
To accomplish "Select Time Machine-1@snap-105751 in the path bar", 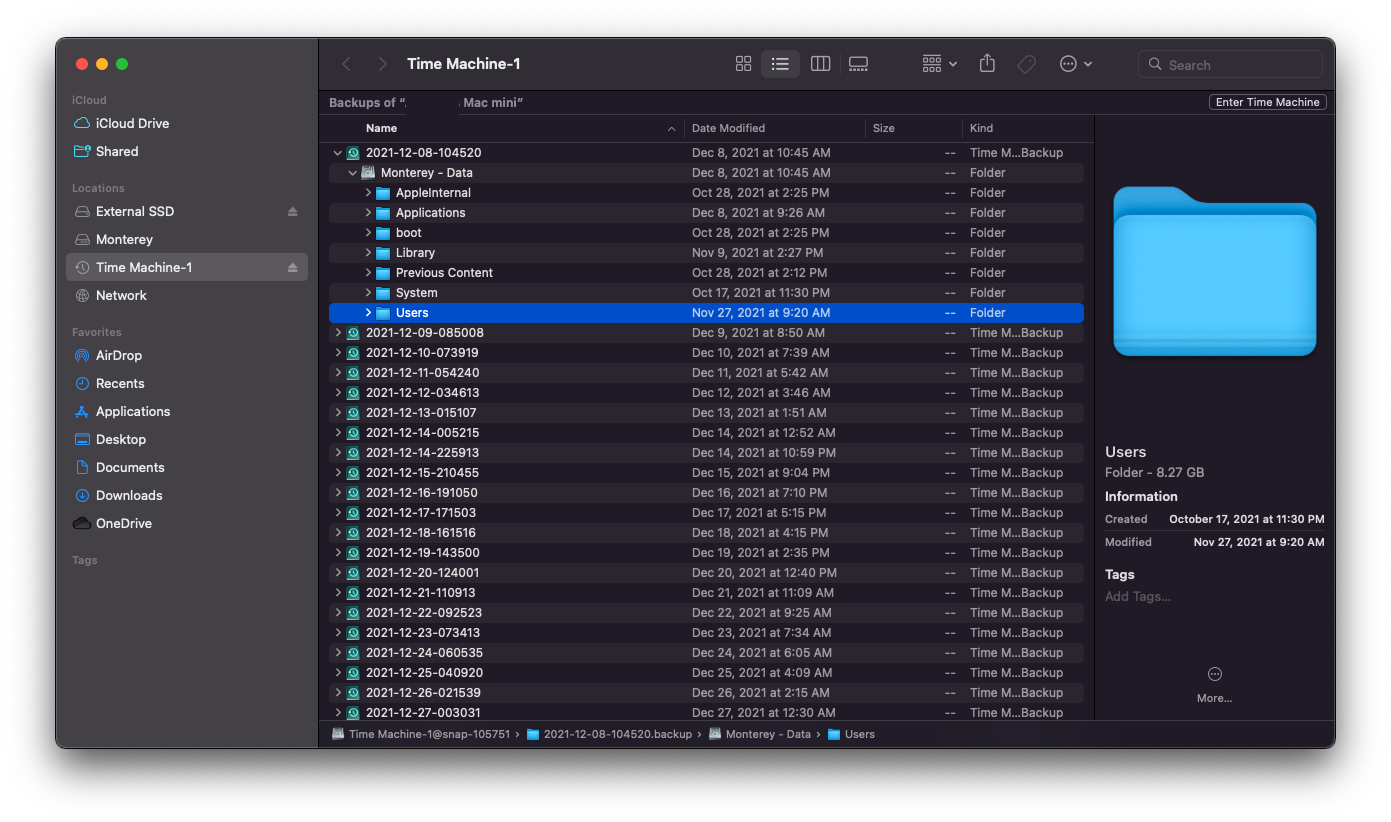I will click(x=421, y=734).
